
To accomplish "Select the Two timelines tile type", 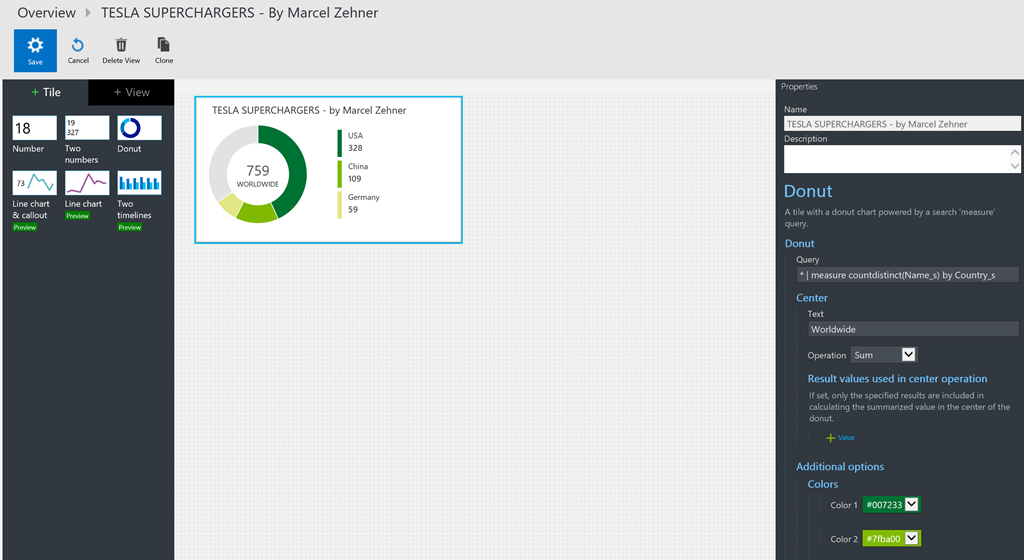I will coord(139,183).
